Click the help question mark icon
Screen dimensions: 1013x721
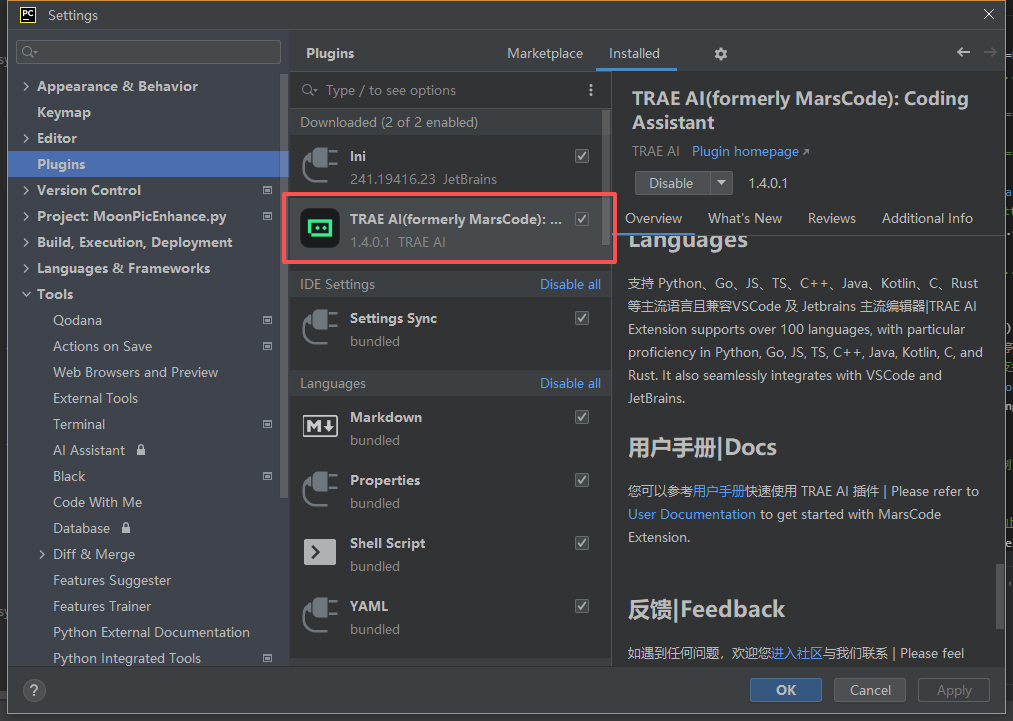[34, 691]
